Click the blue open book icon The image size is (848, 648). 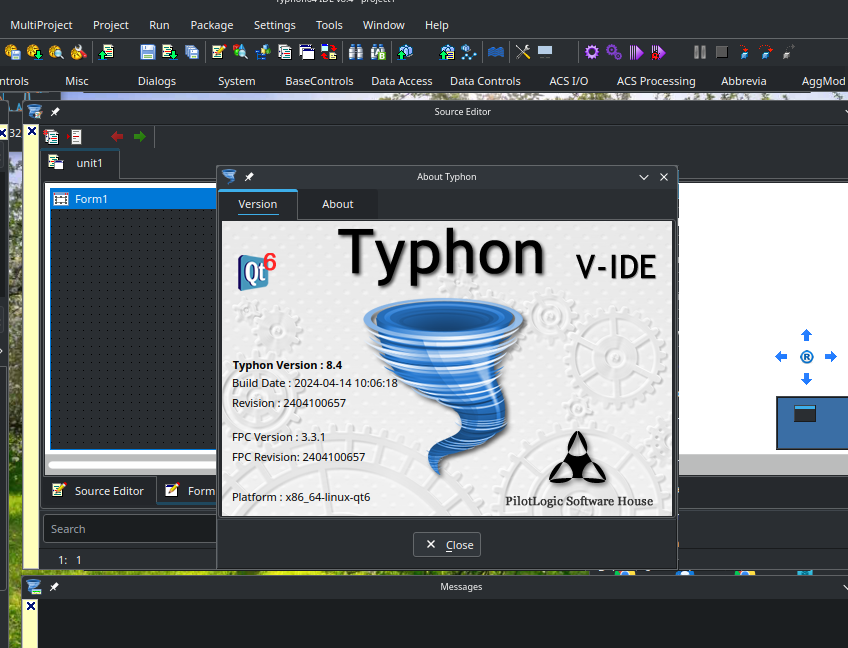click(x=496, y=52)
